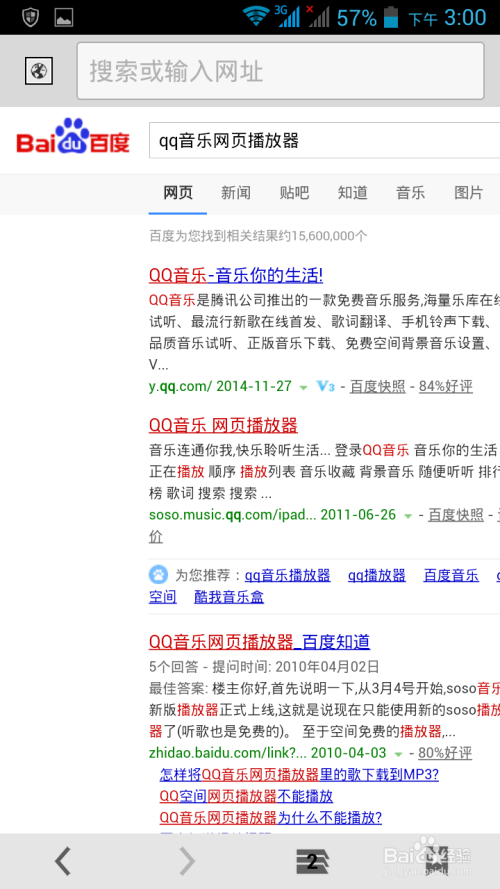Open 怎样将QQ音乐网页播放器里的歌下载到MP3?

[x=299, y=775]
